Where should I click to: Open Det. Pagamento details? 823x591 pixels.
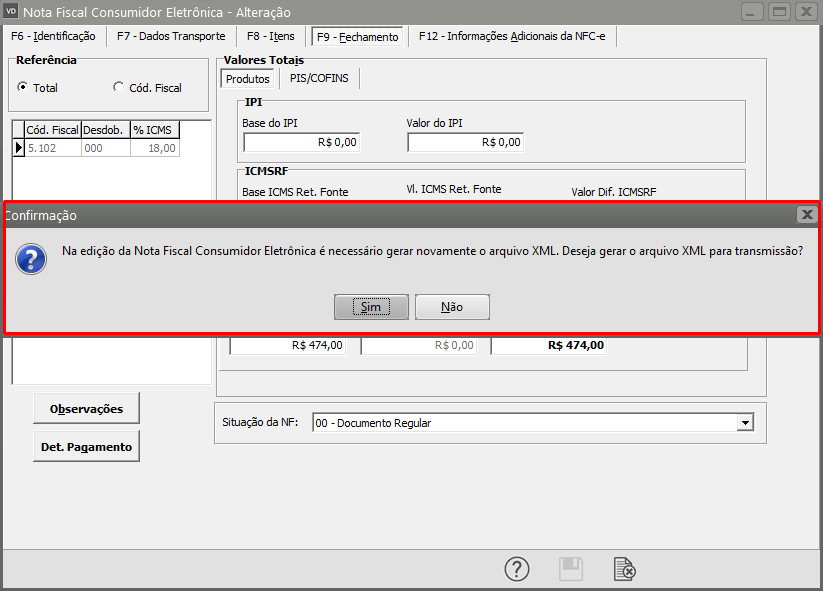pos(86,447)
